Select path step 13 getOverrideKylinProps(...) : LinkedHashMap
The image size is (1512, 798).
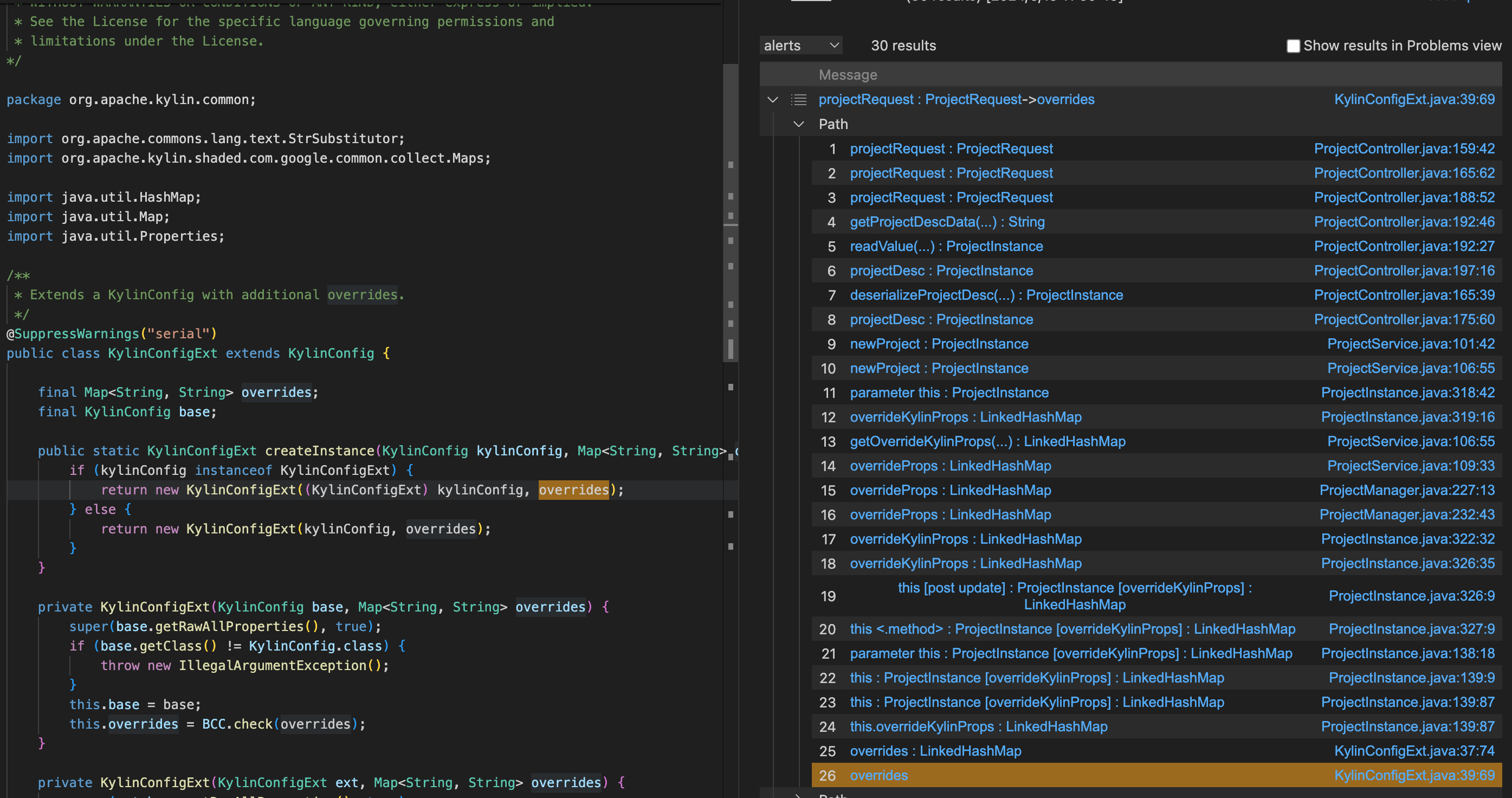pos(987,441)
